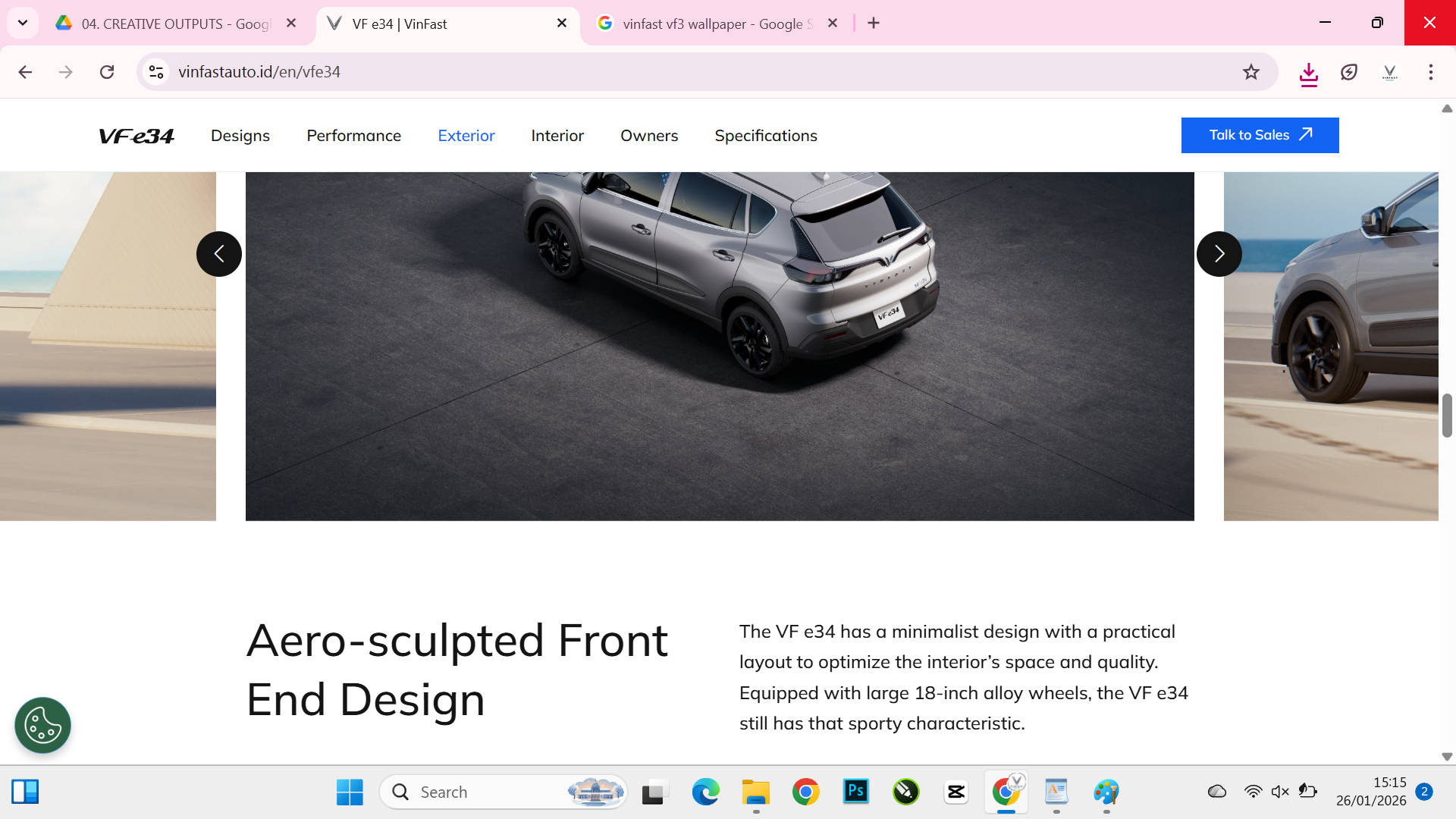The image size is (1456, 819).
Task: Click the rear-view car image slide
Action: 720,346
